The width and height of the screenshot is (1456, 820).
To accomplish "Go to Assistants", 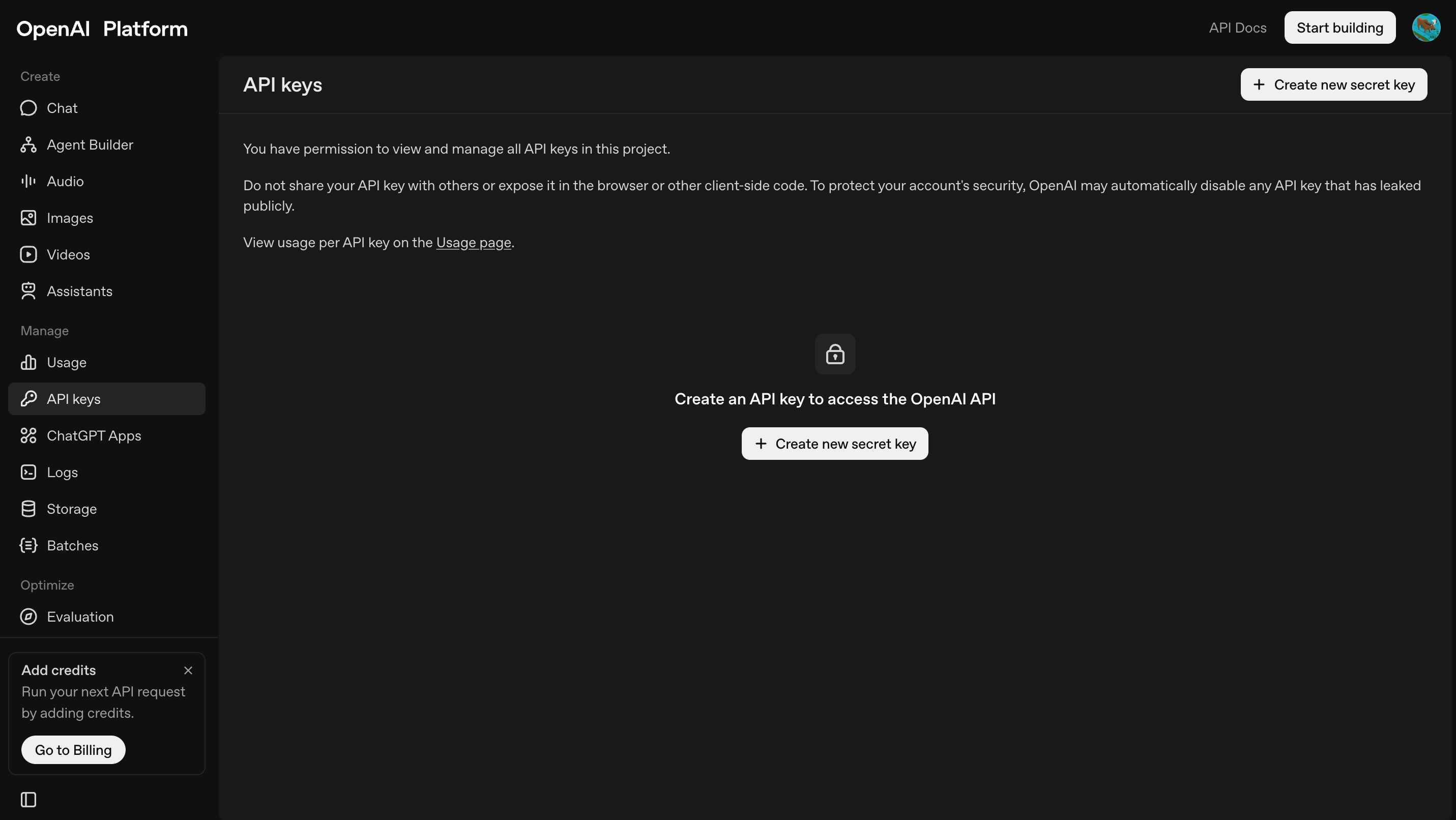I will click(x=80, y=290).
